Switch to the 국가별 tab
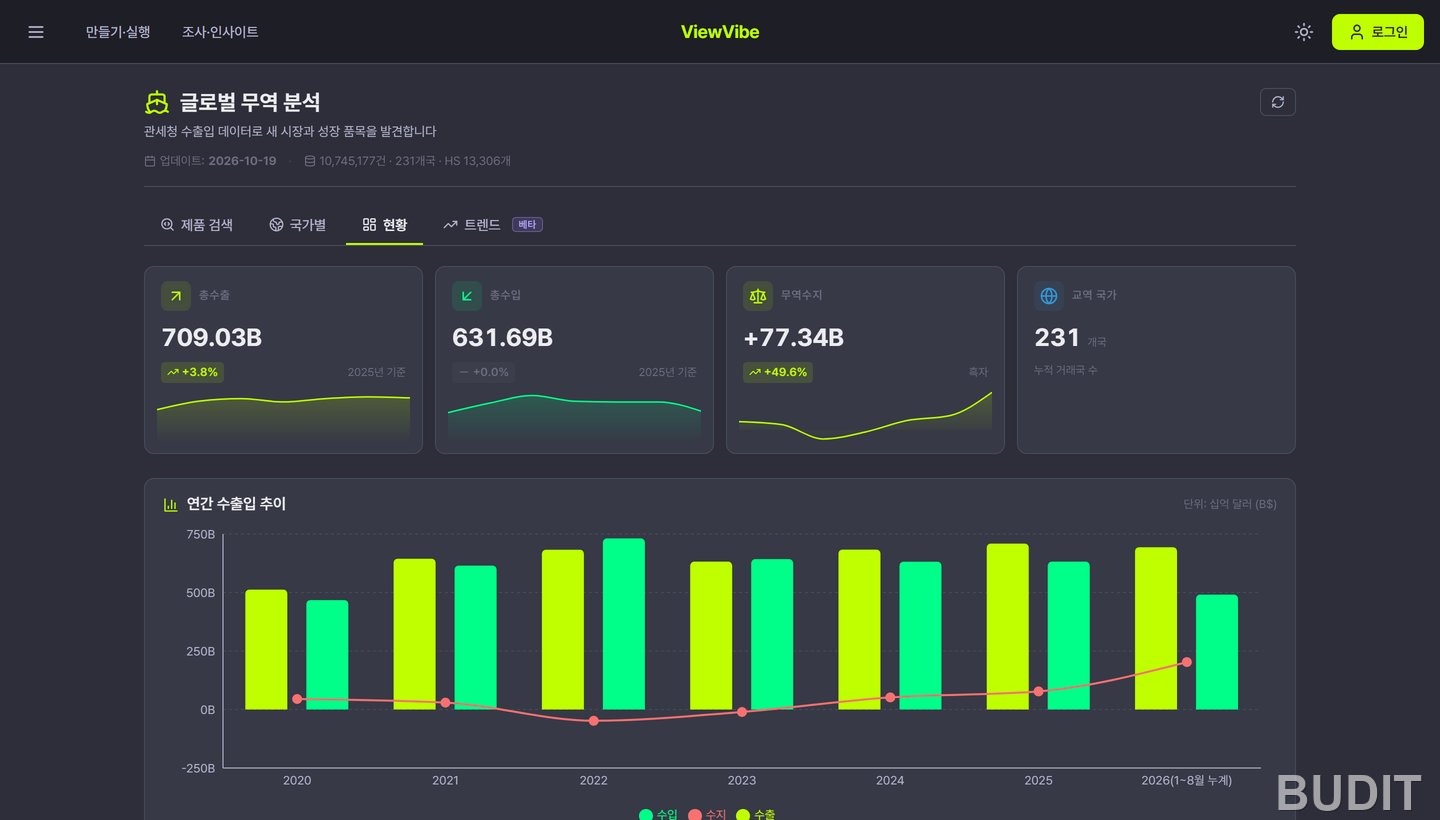The height and width of the screenshot is (820, 1440). click(x=298, y=225)
